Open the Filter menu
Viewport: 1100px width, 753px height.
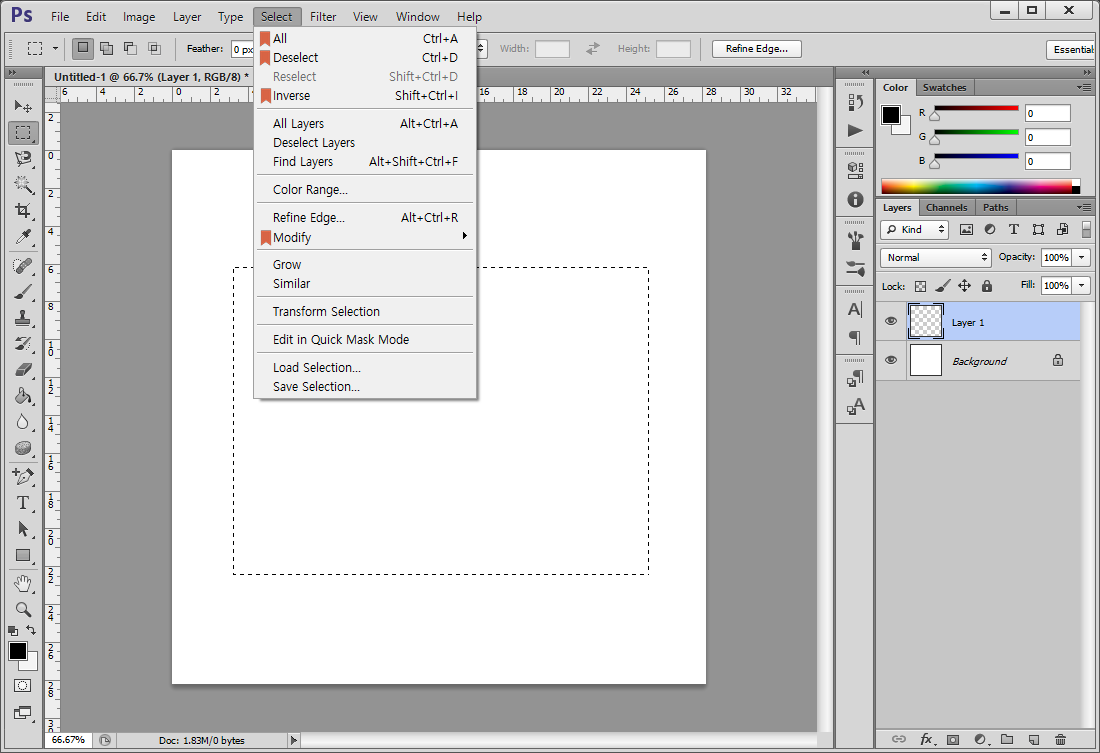click(323, 17)
